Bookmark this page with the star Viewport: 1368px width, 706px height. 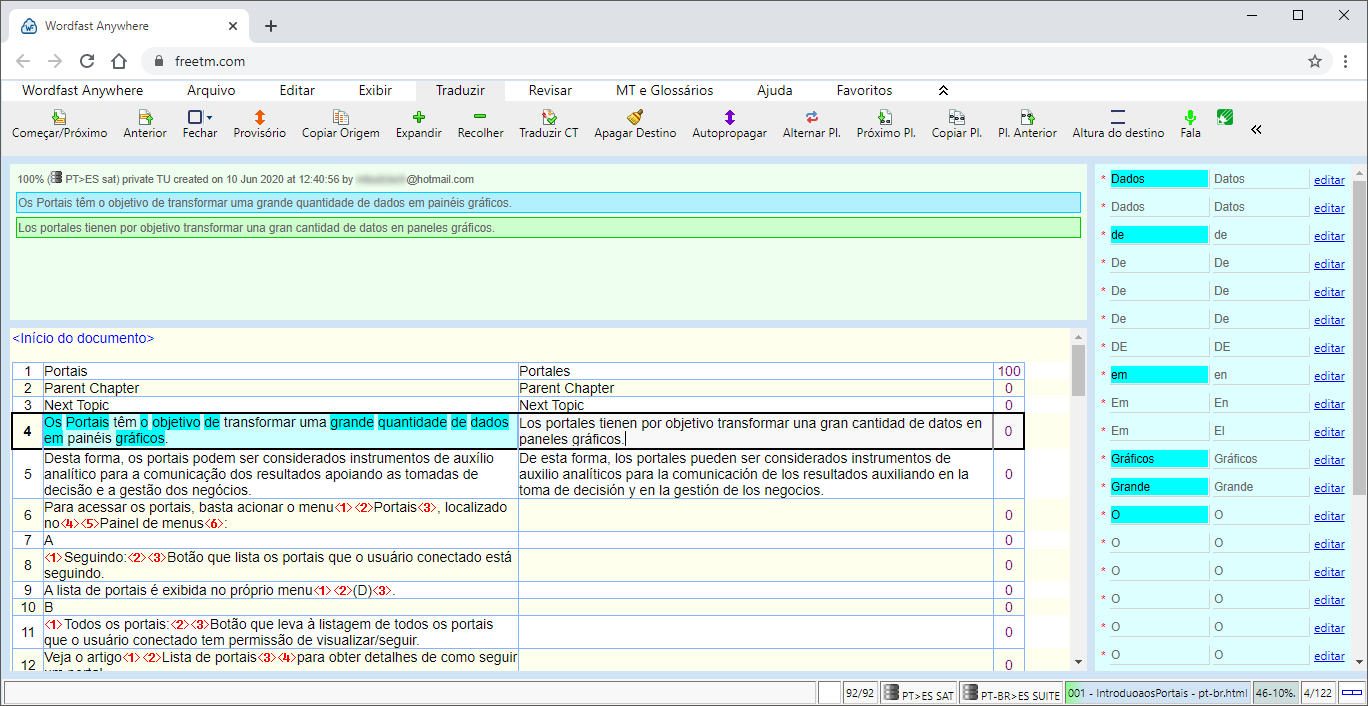[1315, 61]
